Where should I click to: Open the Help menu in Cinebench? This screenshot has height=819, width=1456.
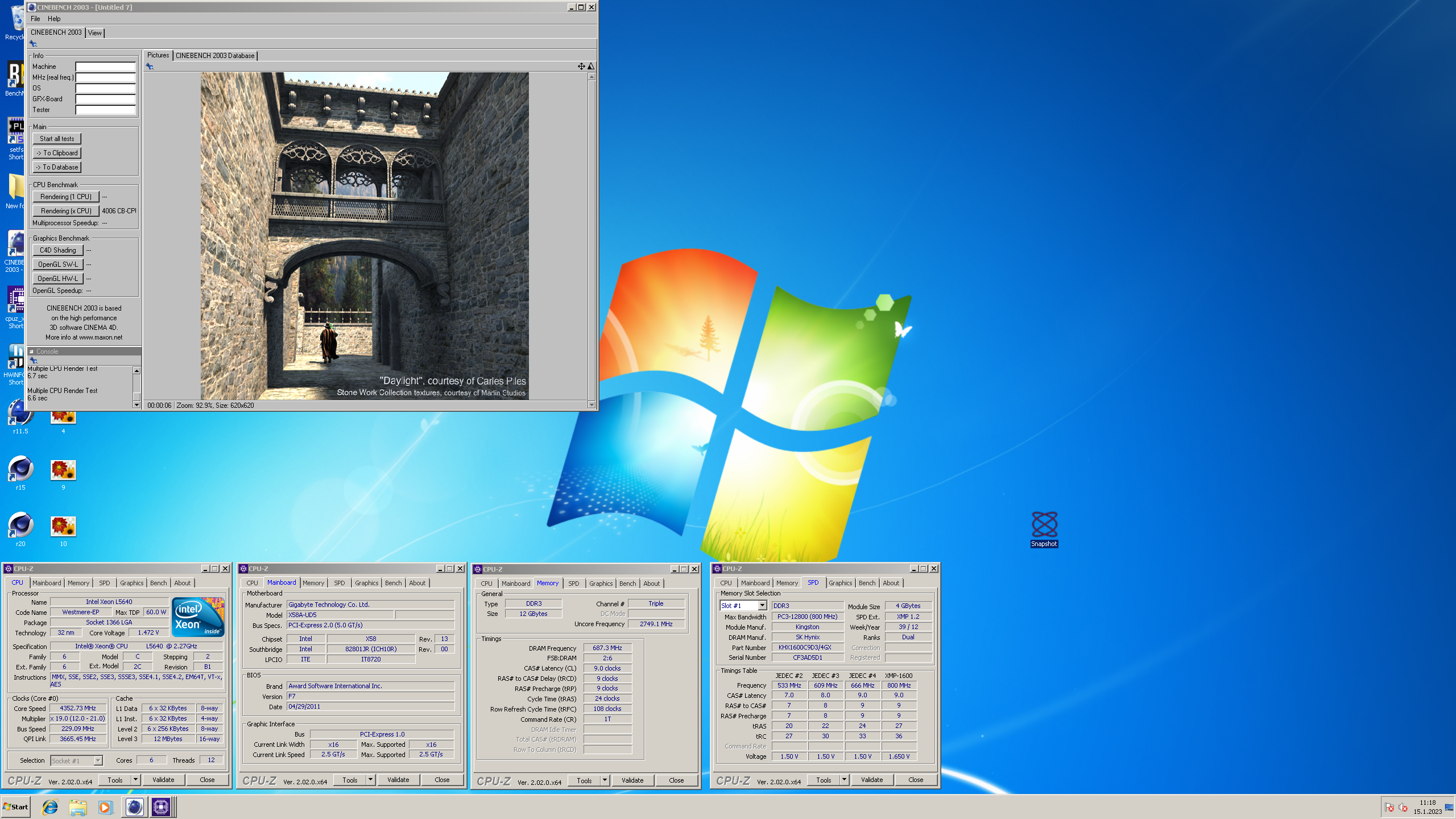coord(54,19)
